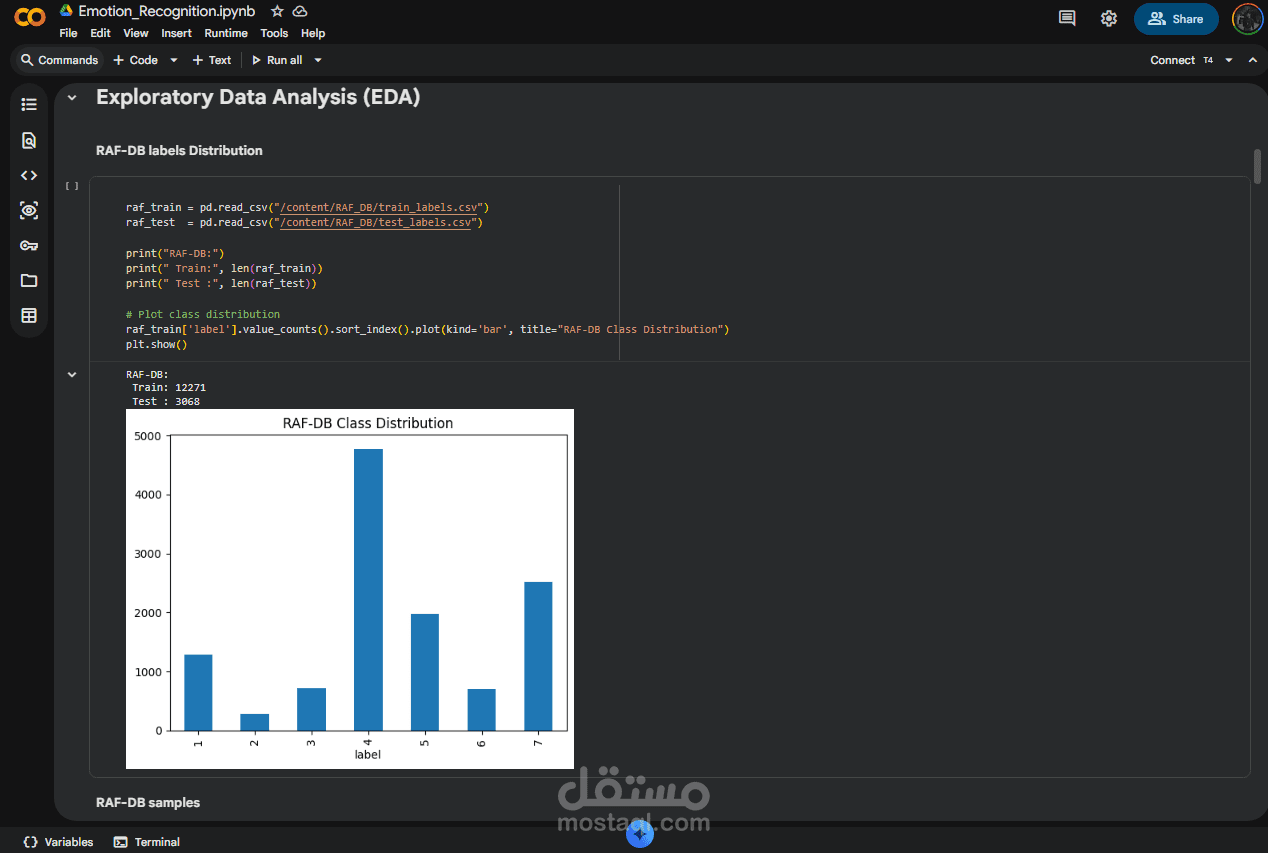Open the variable inspector eye icon
This screenshot has width=1268, height=853.
[29, 210]
